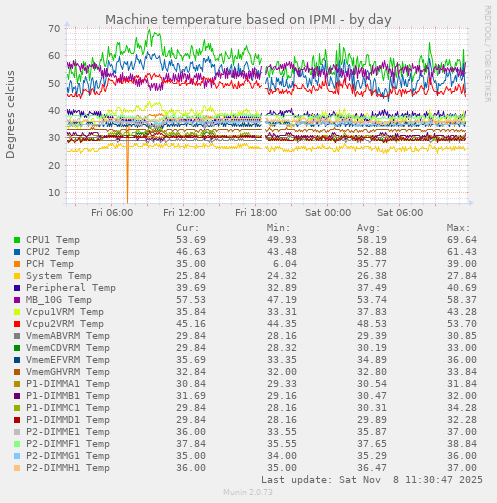Click the 'Fri 06:00' time axis label
The image size is (497, 503).
click(112, 213)
